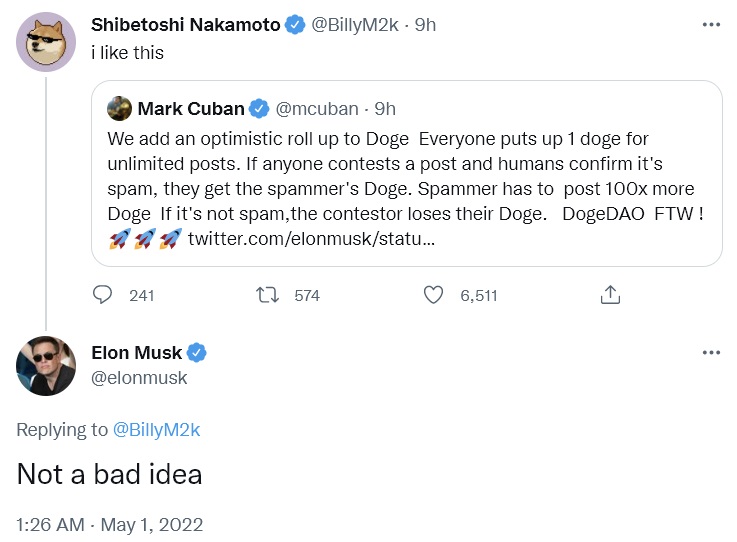Open Shibetoshi Nakamoto's doge avatar
This screenshot has width=737, height=542.
point(46,42)
